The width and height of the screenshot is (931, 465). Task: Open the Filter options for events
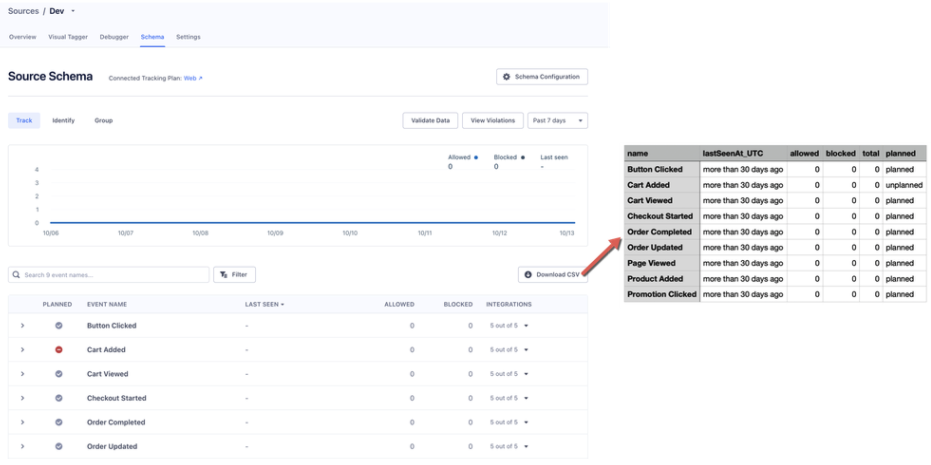pos(235,274)
